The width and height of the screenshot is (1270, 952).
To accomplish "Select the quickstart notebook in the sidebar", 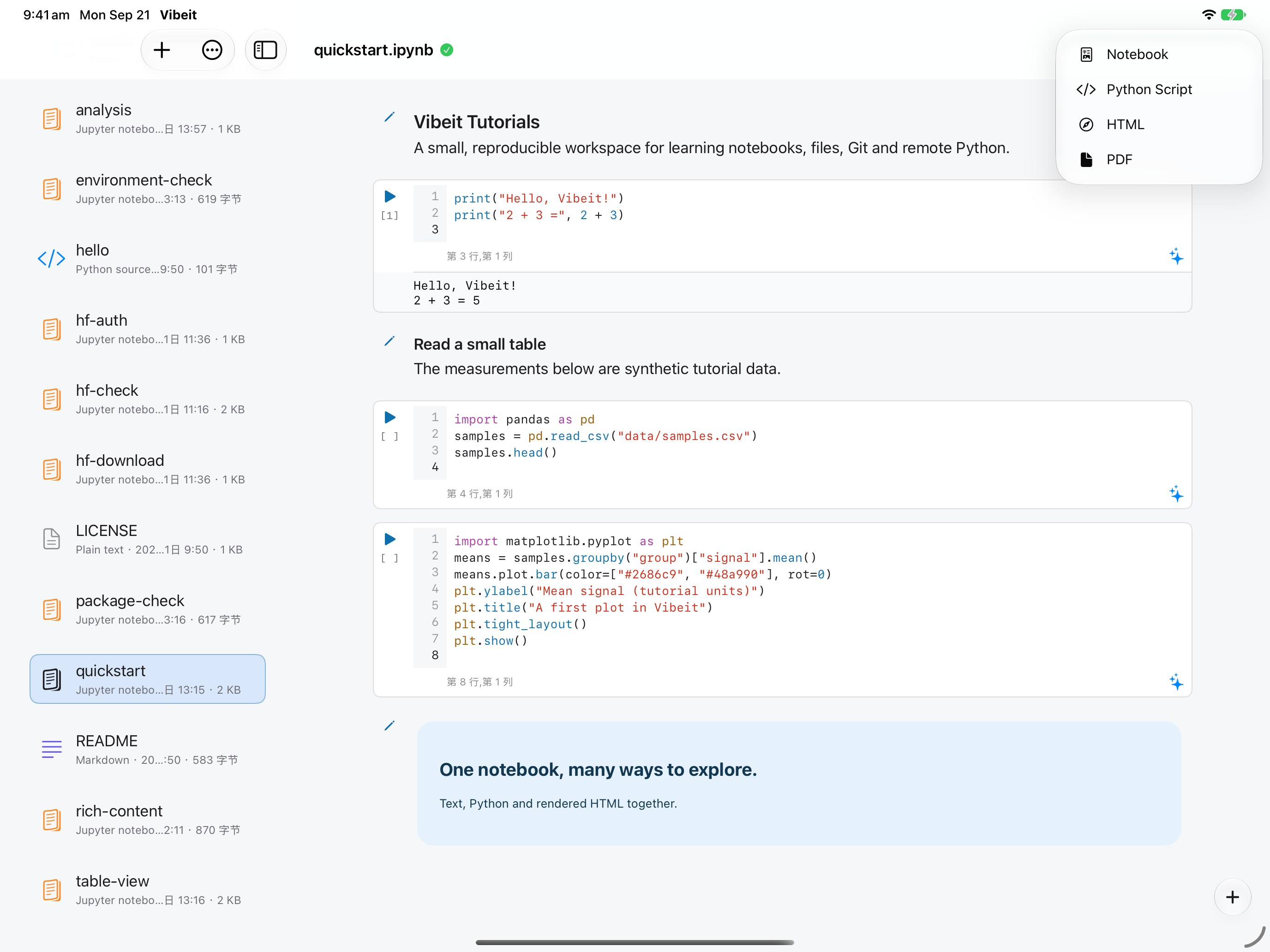I will 148,679.
